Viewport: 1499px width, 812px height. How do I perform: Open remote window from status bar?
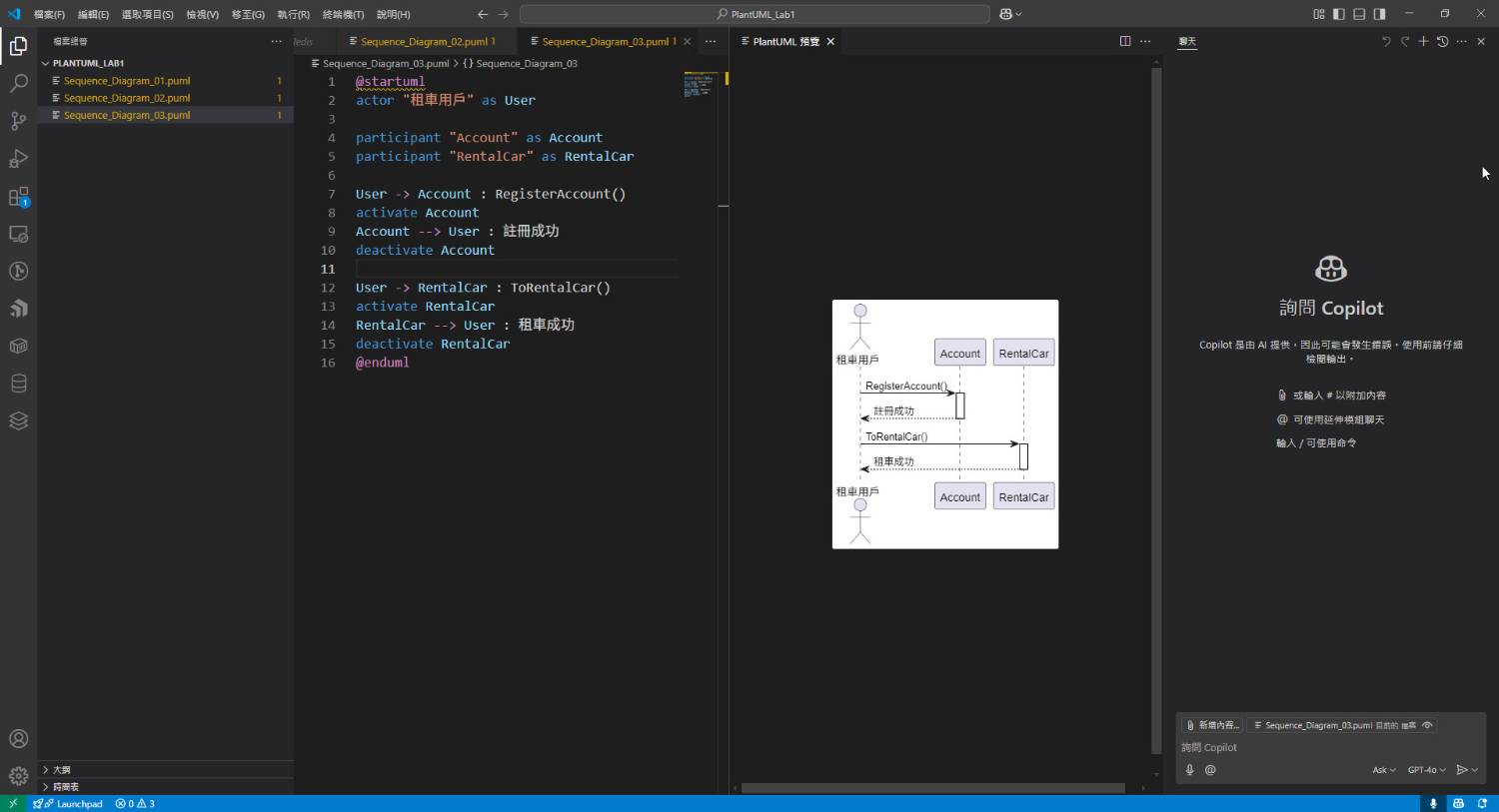pos(12,803)
